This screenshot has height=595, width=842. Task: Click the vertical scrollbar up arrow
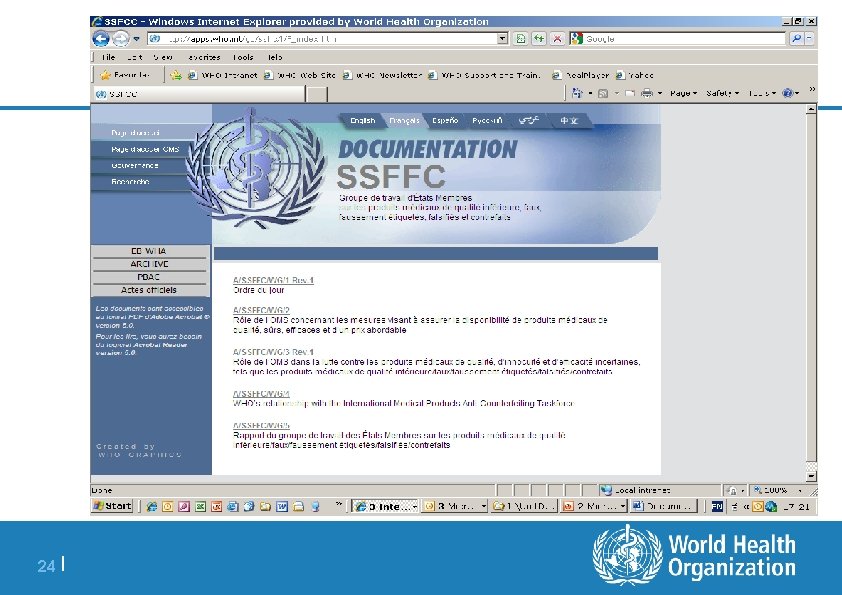[x=811, y=110]
